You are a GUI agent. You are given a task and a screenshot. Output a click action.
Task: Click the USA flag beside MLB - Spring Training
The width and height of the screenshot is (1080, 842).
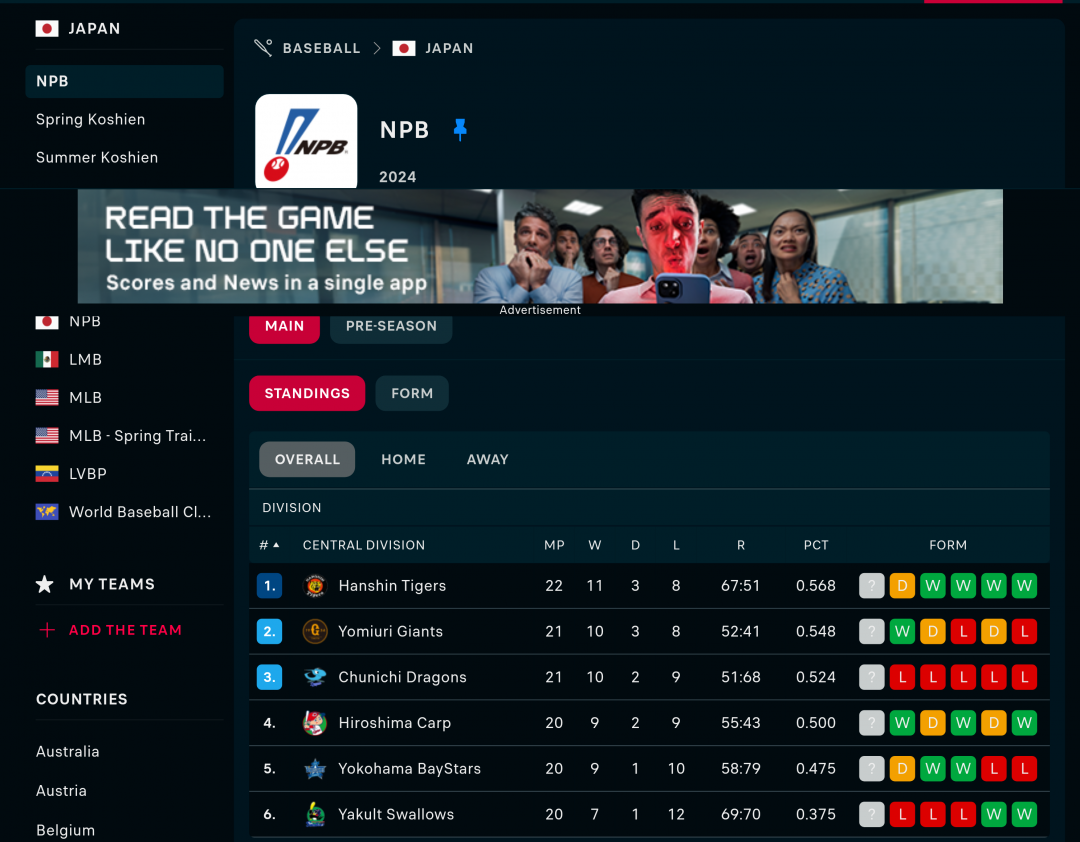47,435
